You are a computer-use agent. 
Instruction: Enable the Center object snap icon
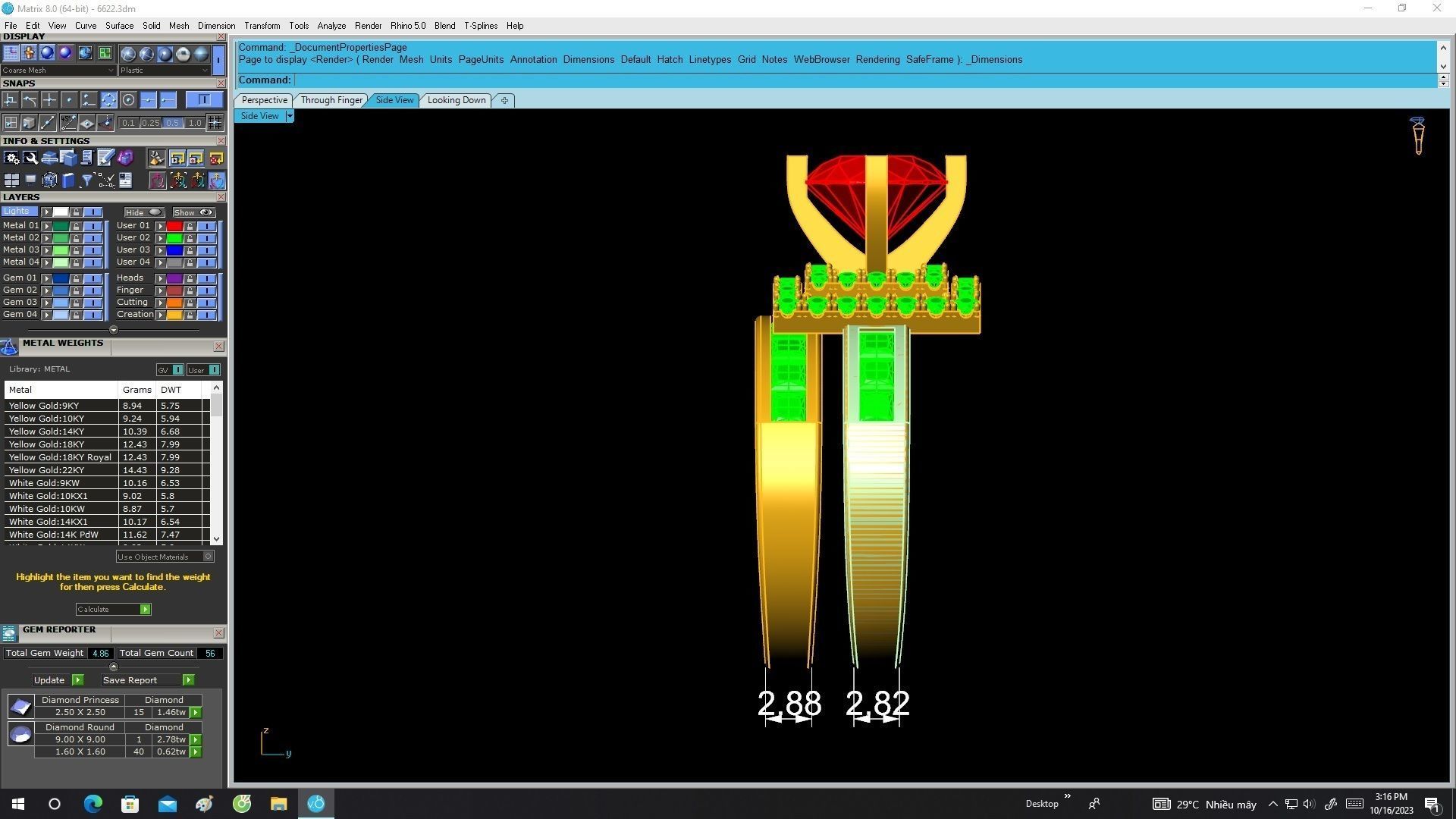(128, 100)
